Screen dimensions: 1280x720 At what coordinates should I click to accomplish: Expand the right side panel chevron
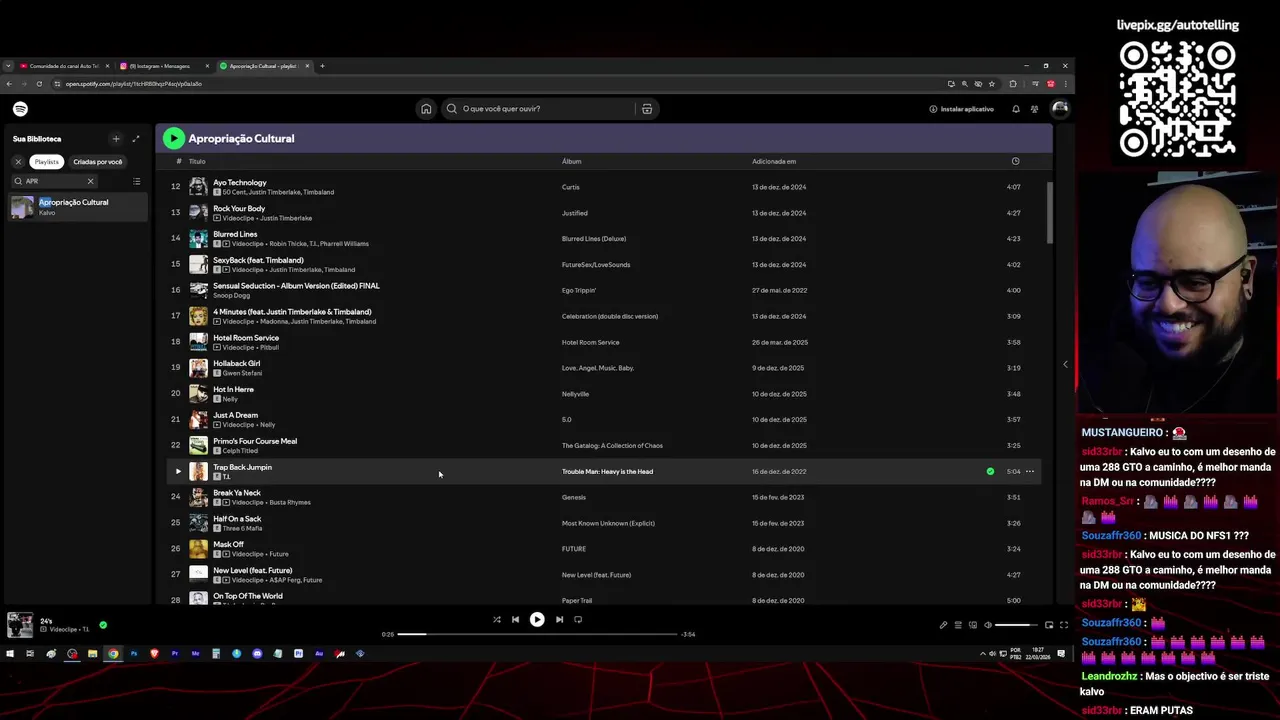point(1065,364)
